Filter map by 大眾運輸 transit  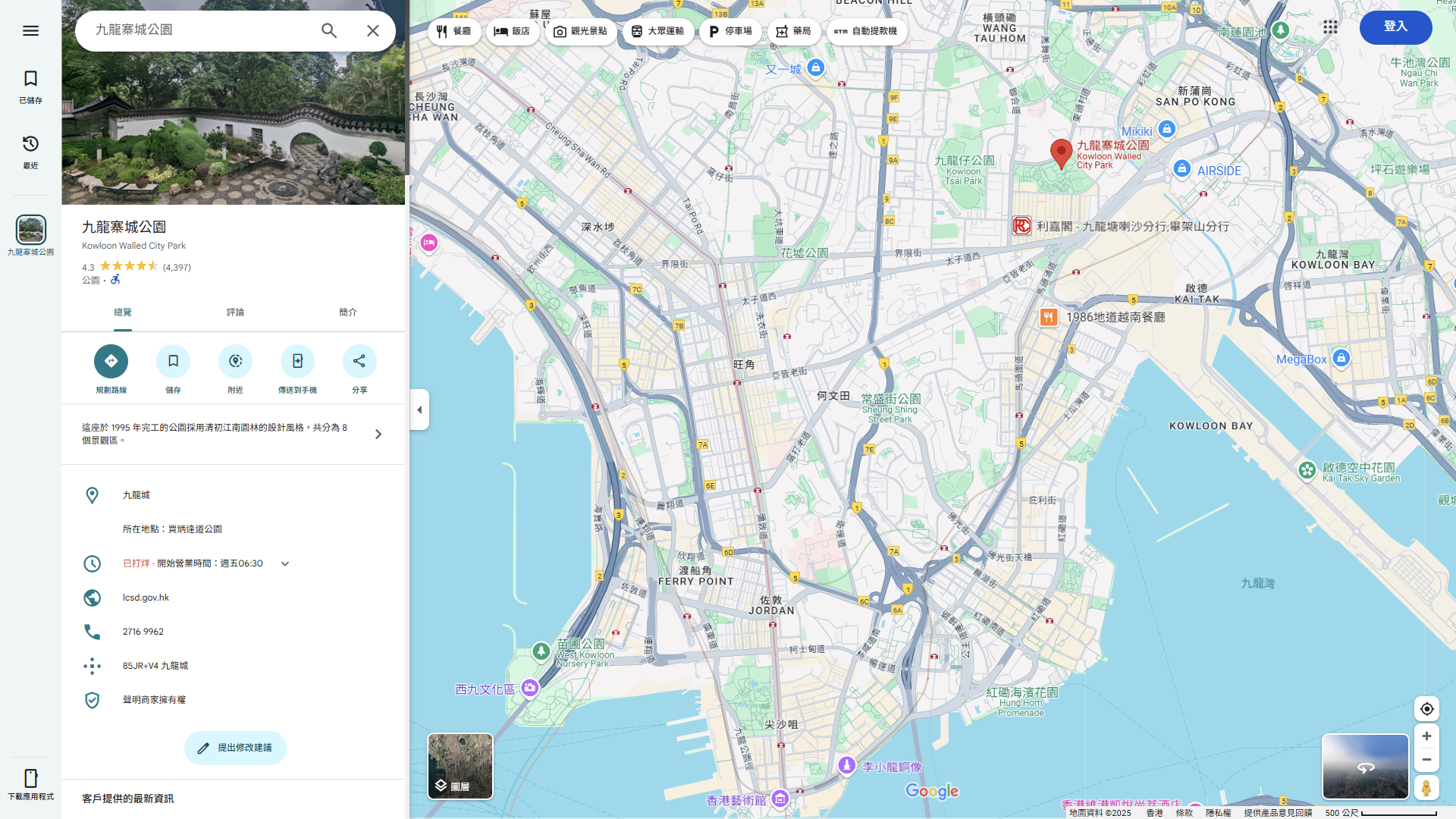[x=657, y=31]
